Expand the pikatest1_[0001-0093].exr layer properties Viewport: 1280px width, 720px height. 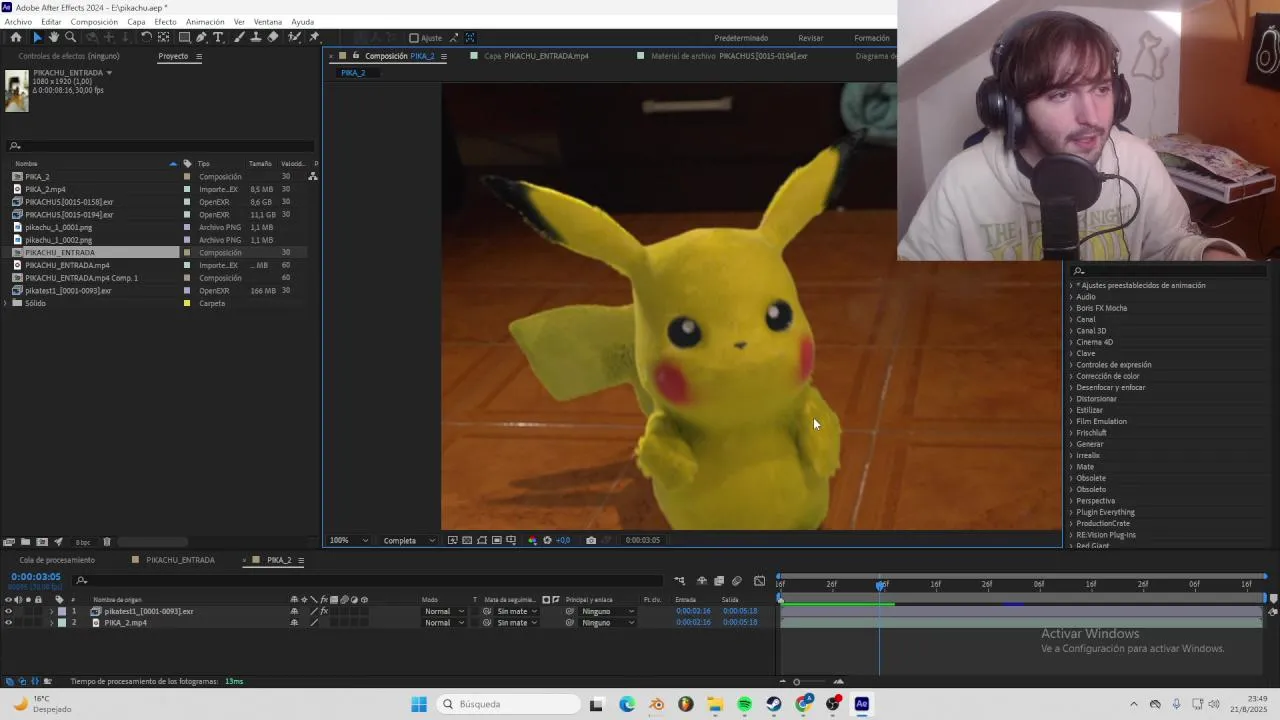tap(51, 611)
